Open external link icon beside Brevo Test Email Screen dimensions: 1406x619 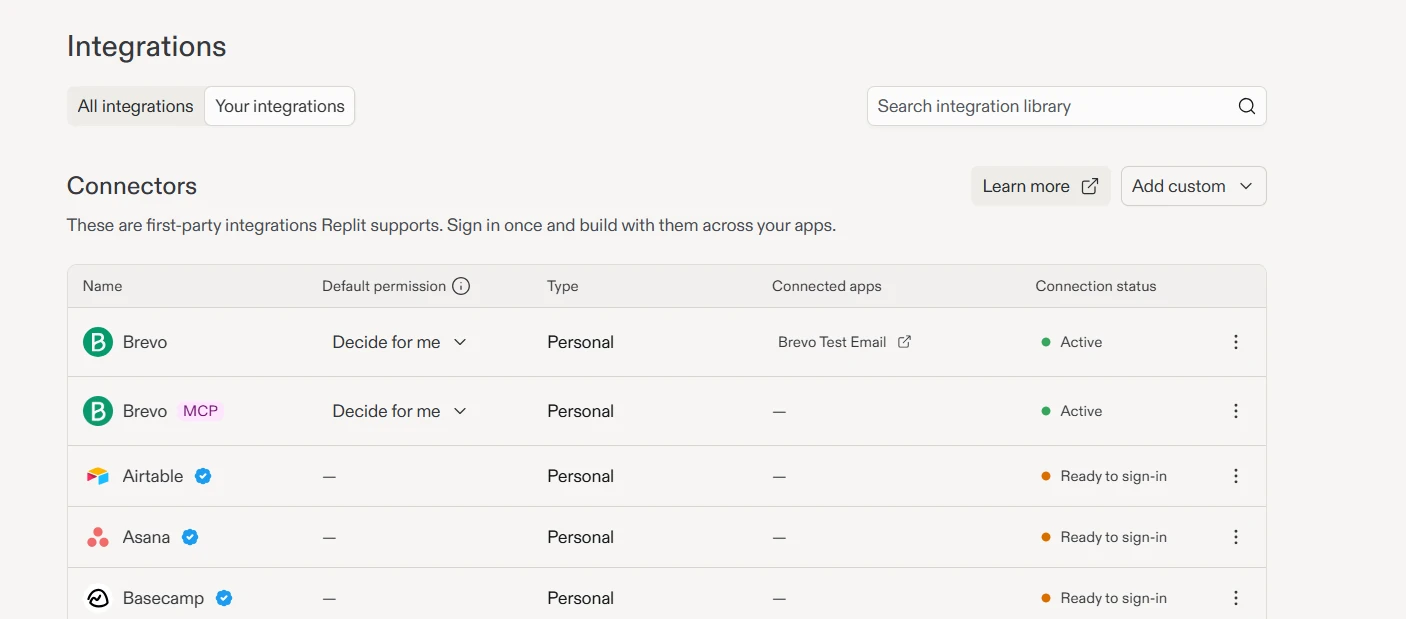click(904, 342)
